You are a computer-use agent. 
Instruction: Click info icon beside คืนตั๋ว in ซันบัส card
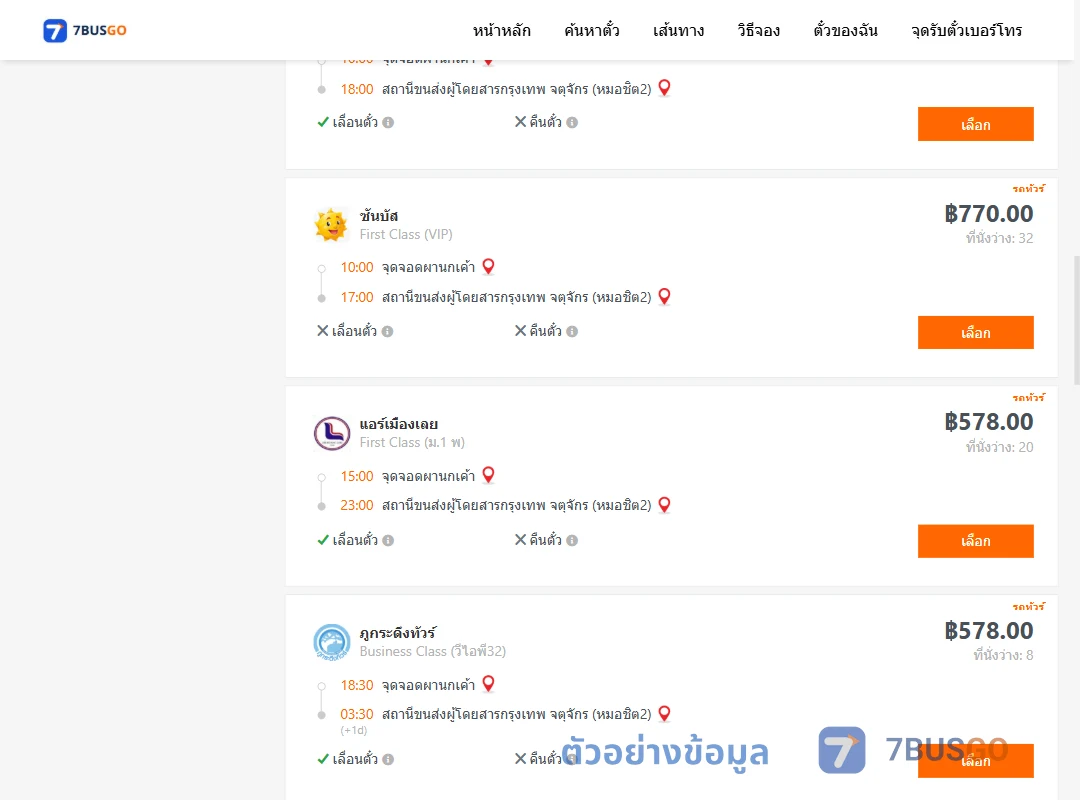[572, 331]
